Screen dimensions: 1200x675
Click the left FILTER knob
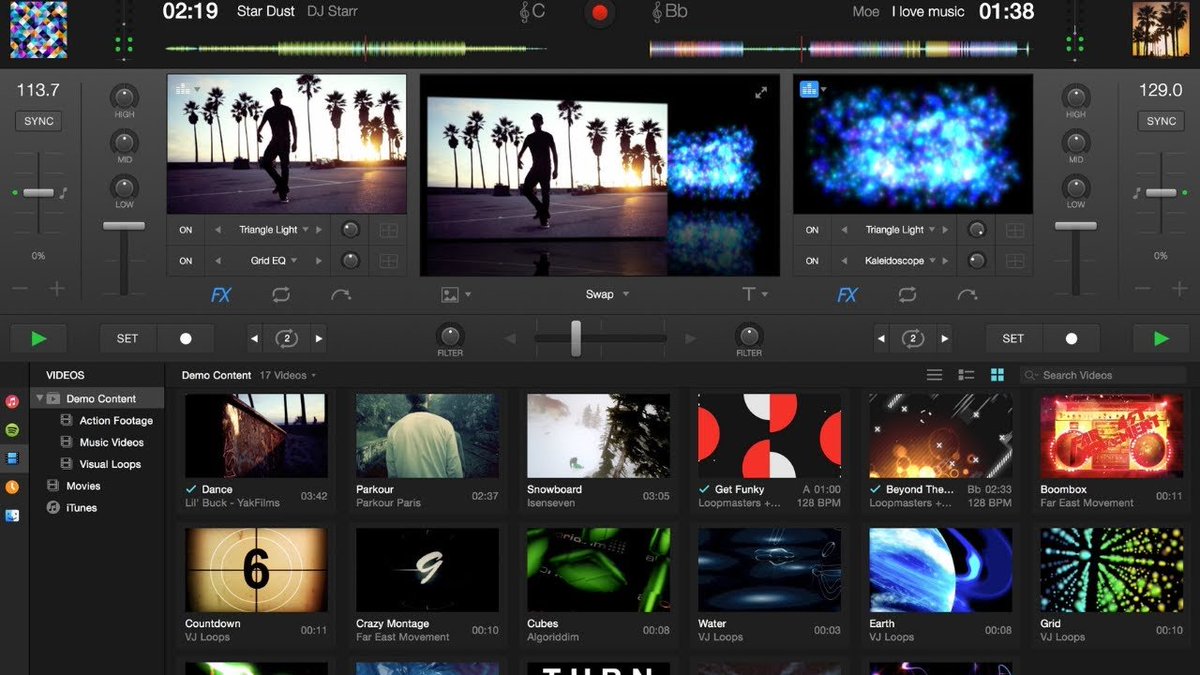click(450, 335)
